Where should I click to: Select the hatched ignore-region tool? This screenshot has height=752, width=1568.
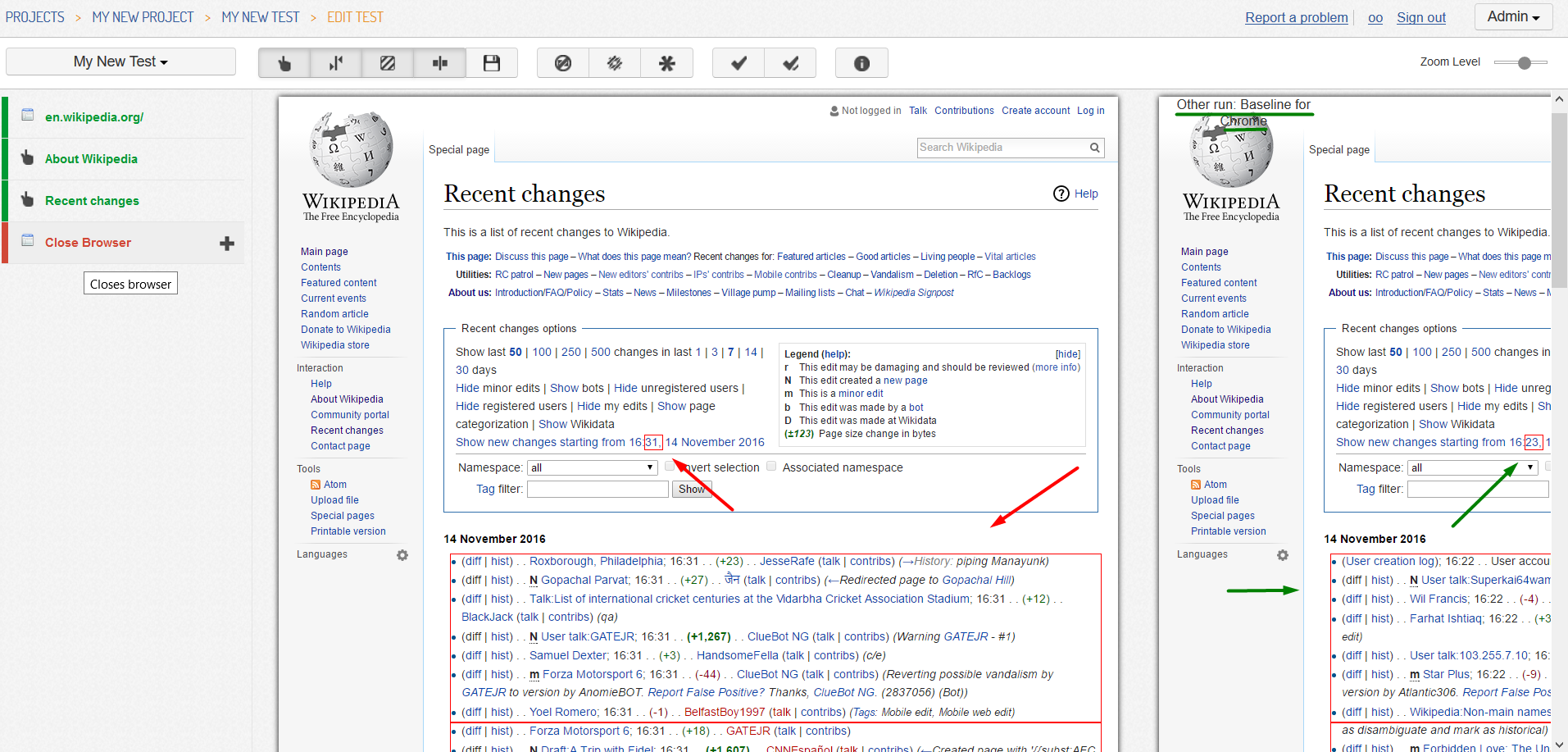388,63
